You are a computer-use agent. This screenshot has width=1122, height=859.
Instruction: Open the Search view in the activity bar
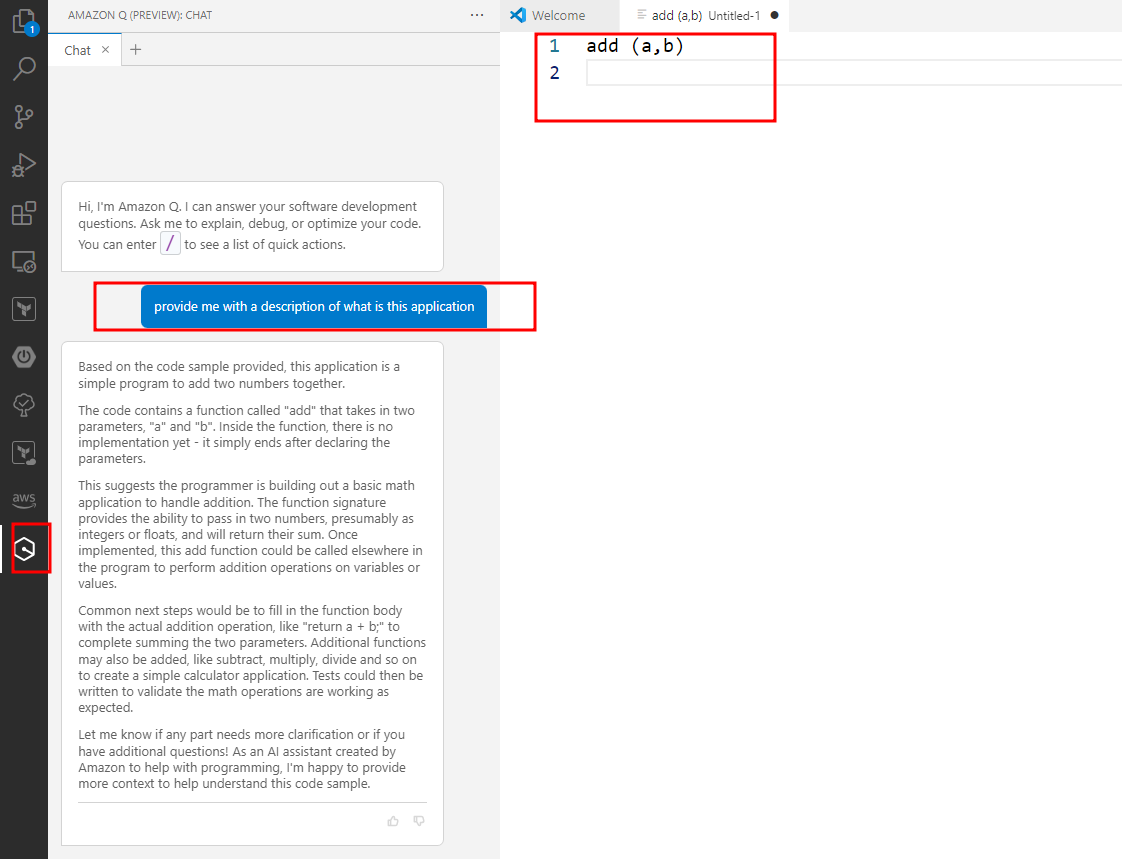24,69
